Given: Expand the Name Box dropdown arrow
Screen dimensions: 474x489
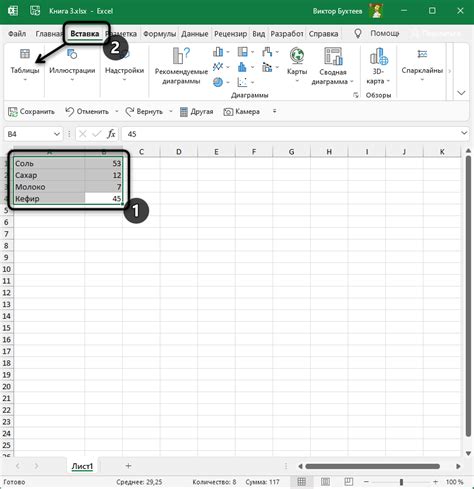Looking at the screenshot, I should 57,134.
